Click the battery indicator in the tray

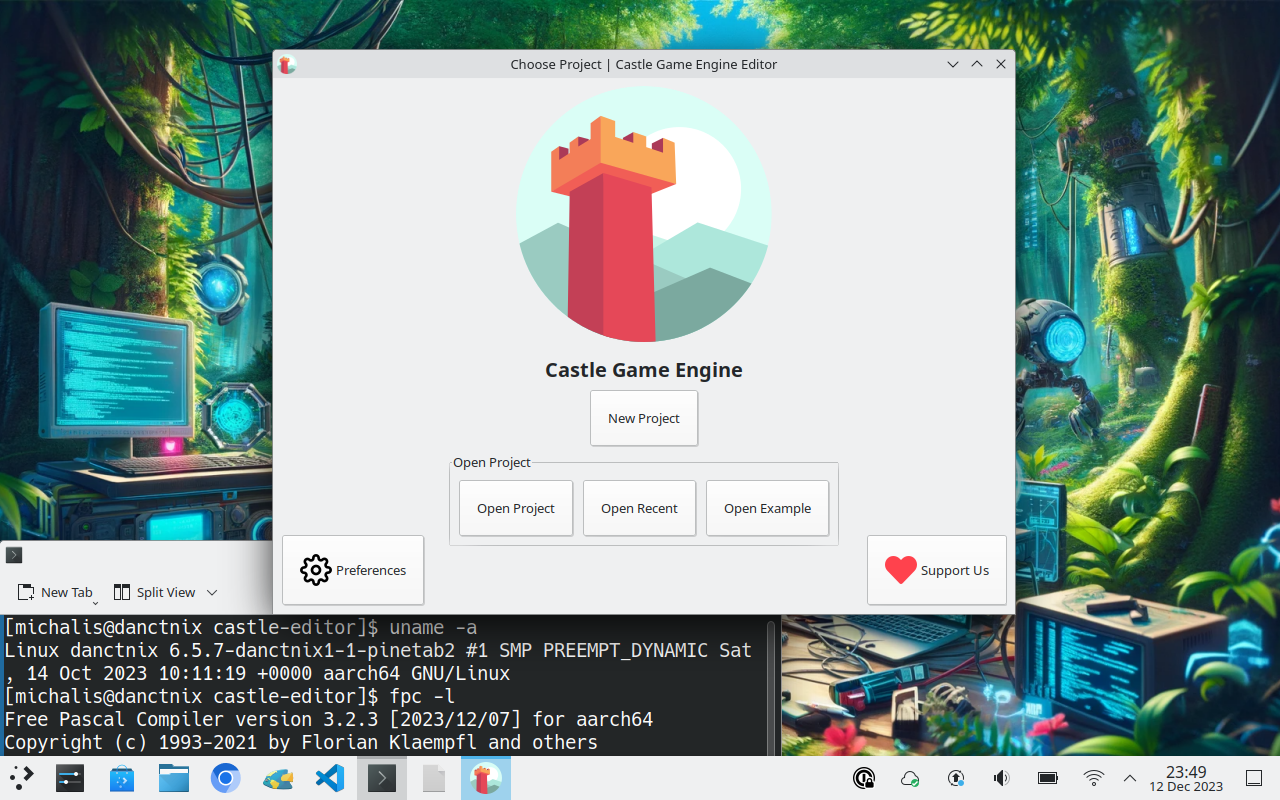[1048, 778]
